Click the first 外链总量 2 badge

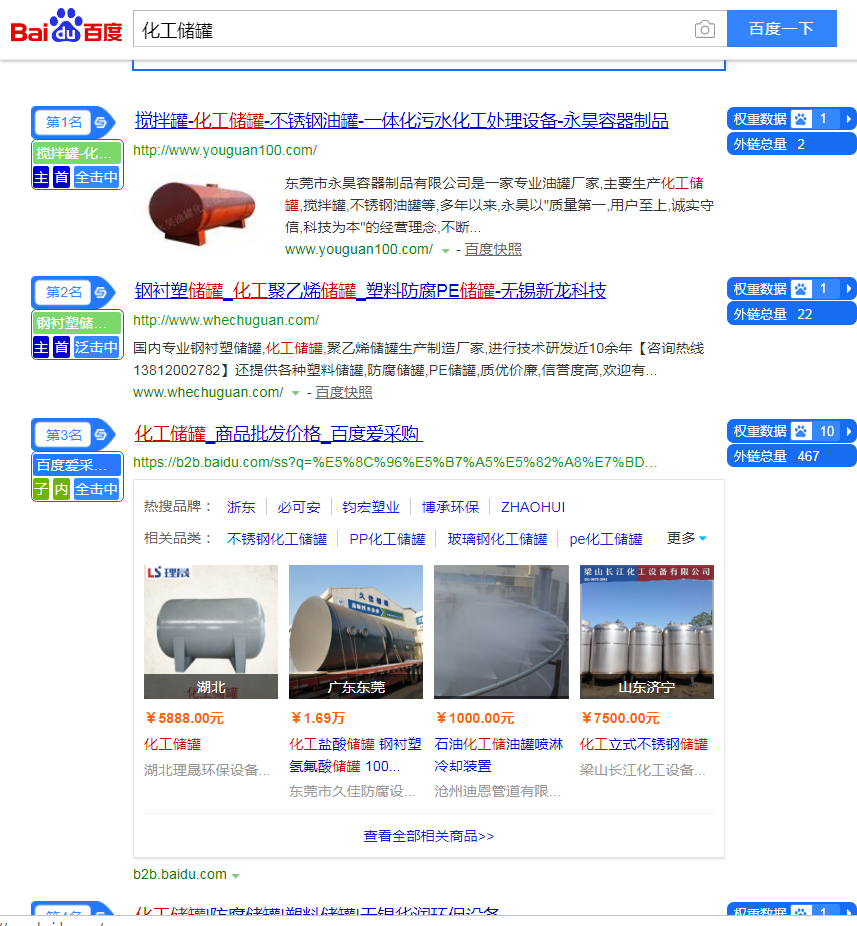pyautogui.click(x=791, y=144)
